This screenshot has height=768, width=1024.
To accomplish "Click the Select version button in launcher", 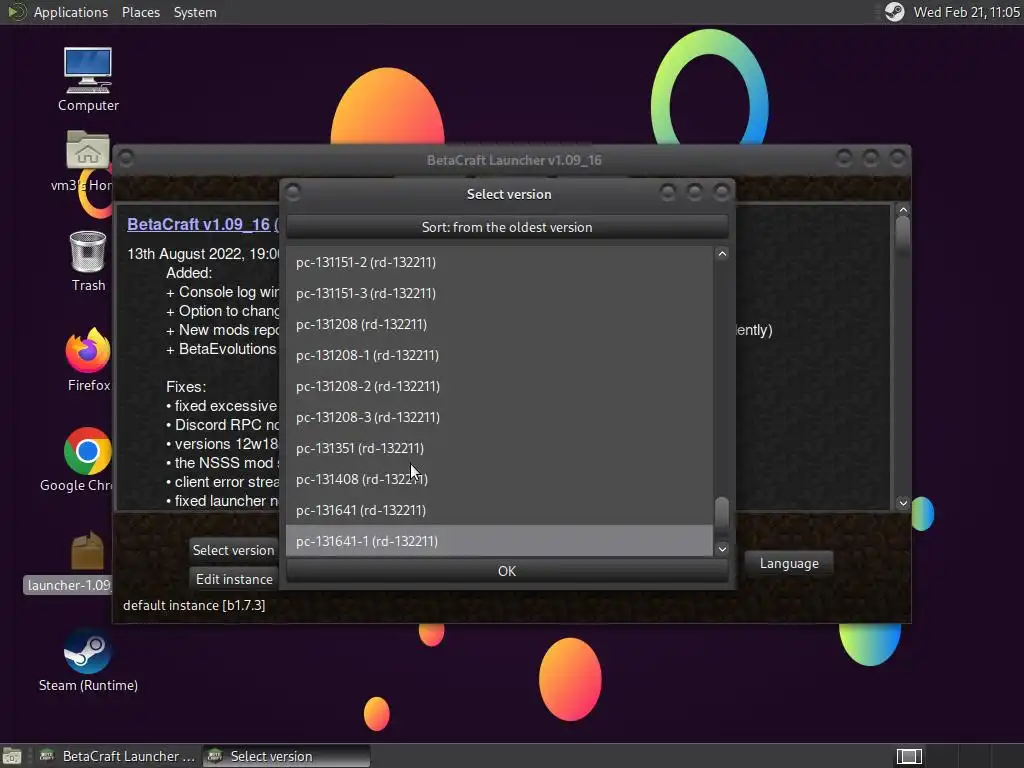I will tap(233, 550).
